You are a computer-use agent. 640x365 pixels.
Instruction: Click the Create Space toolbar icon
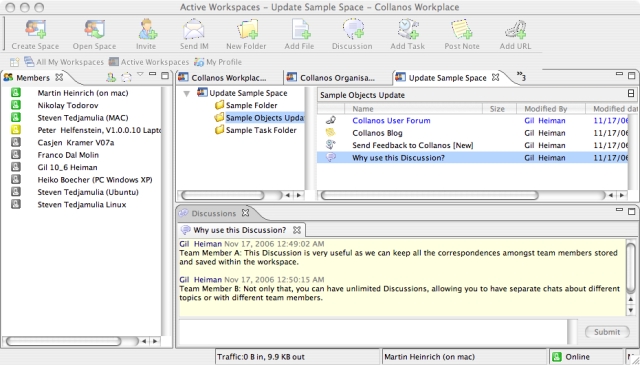[x=36, y=29]
